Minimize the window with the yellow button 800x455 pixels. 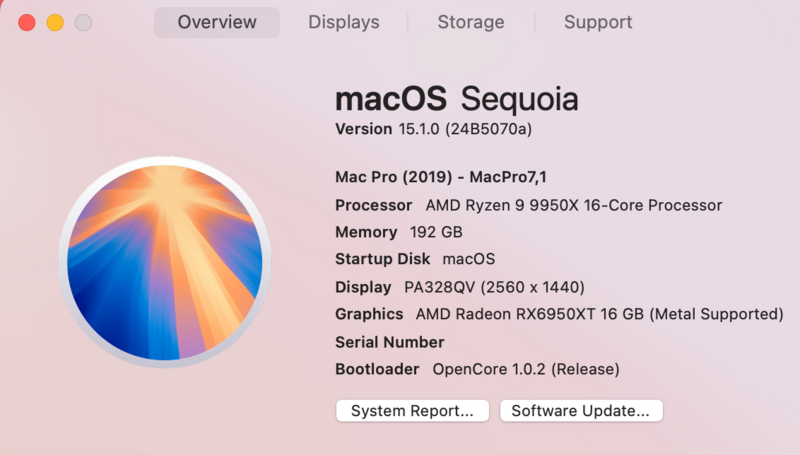click(x=55, y=22)
